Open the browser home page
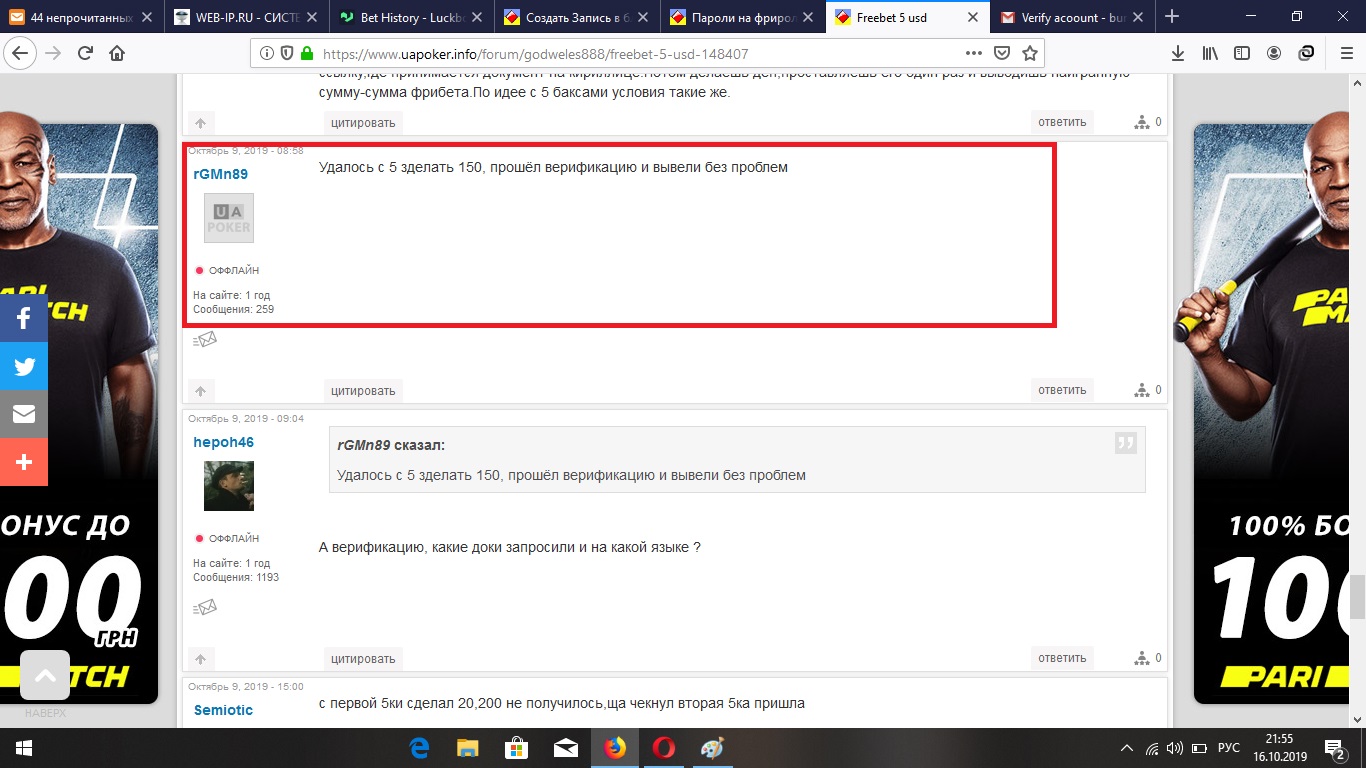 click(117, 53)
